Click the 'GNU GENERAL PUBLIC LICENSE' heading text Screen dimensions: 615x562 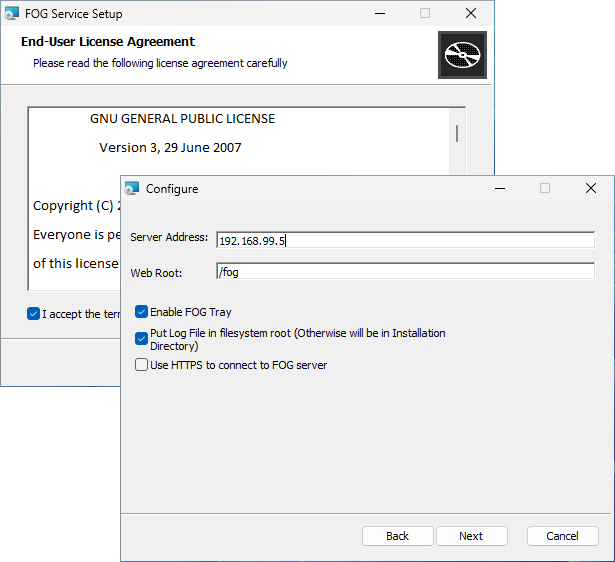182,118
